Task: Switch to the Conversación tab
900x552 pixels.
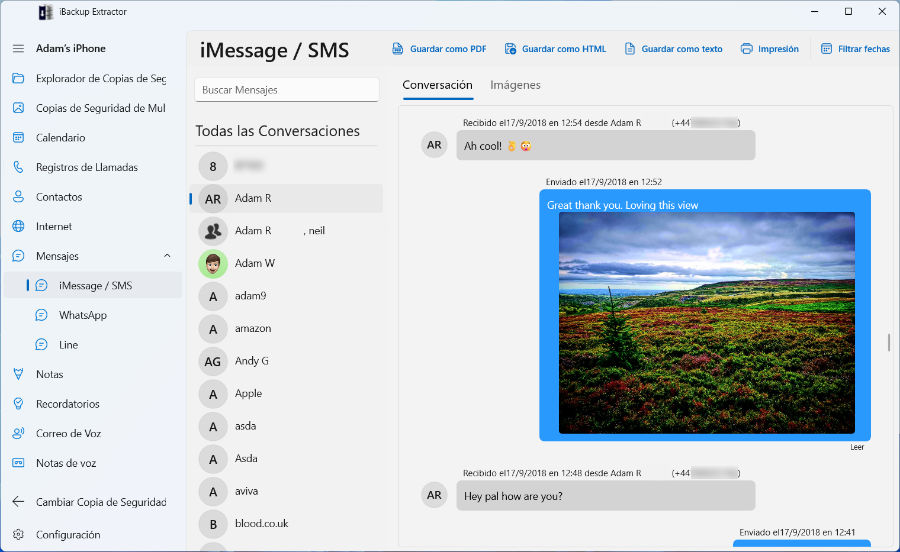Action: [437, 85]
